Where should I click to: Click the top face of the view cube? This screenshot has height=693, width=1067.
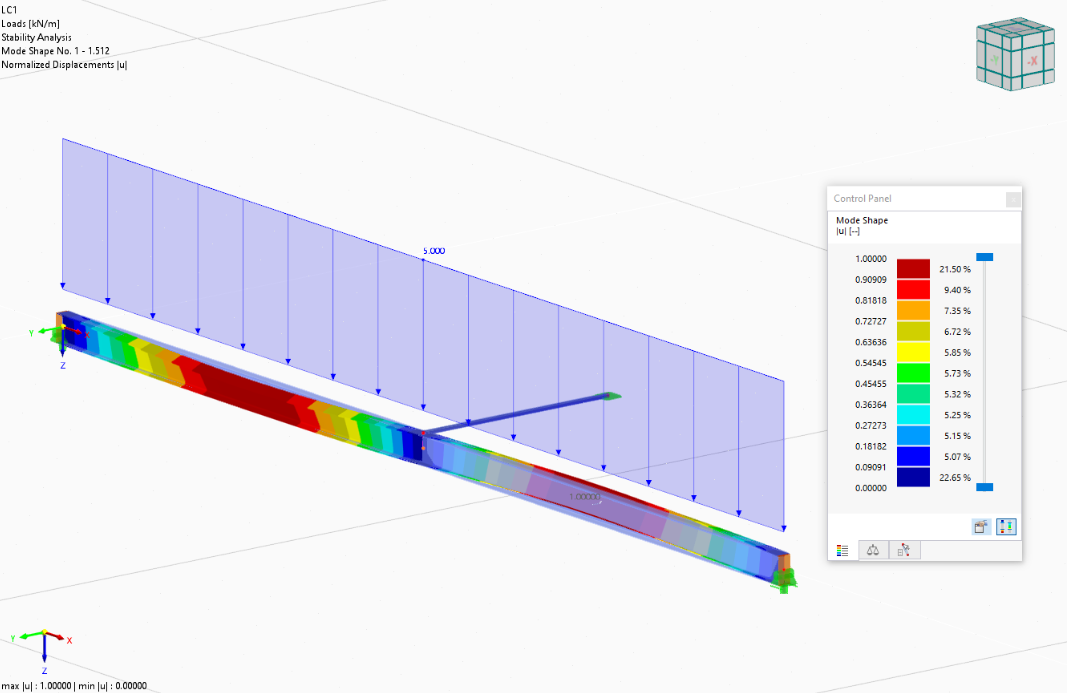point(1016,29)
